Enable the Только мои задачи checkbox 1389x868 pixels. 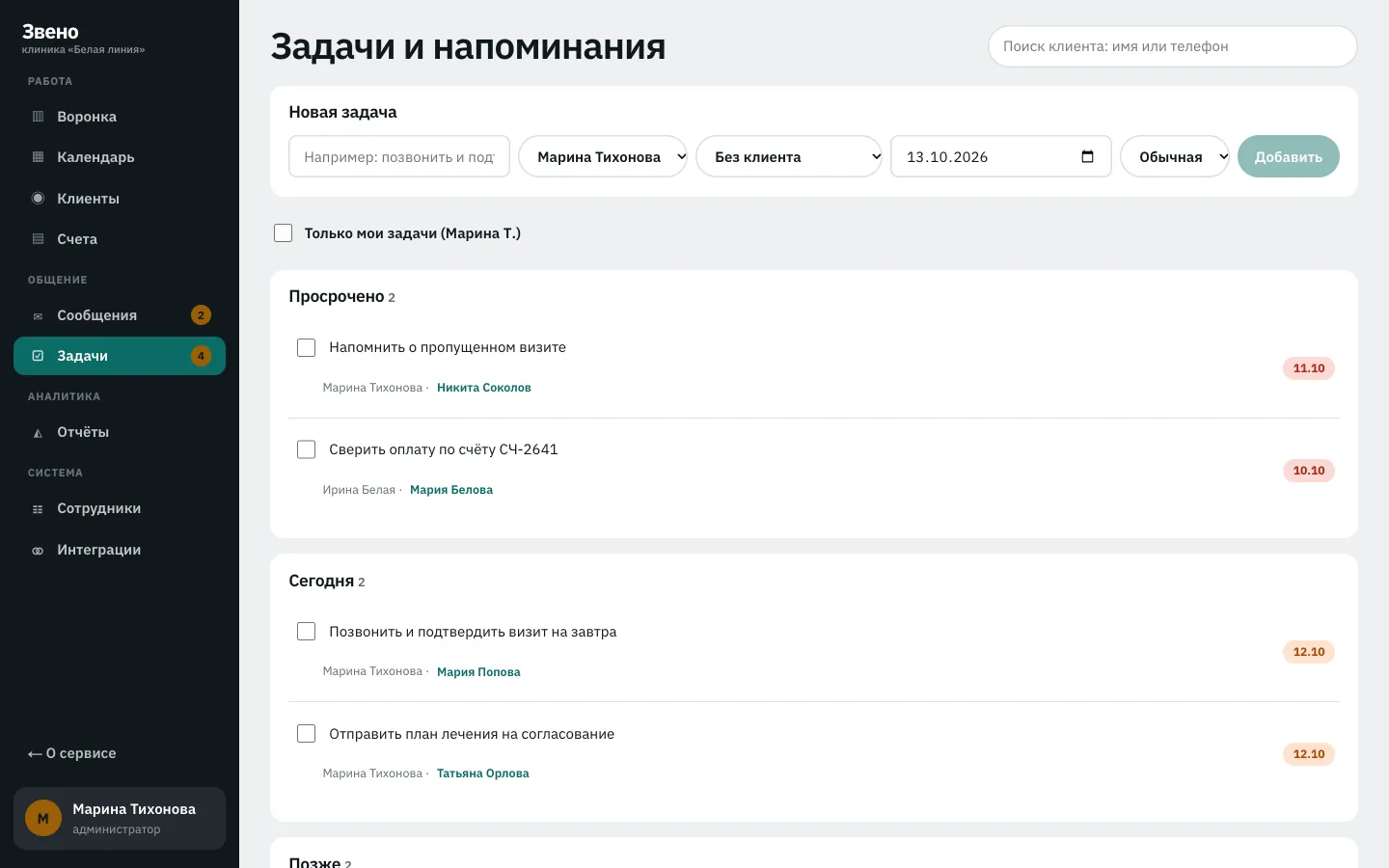284,233
